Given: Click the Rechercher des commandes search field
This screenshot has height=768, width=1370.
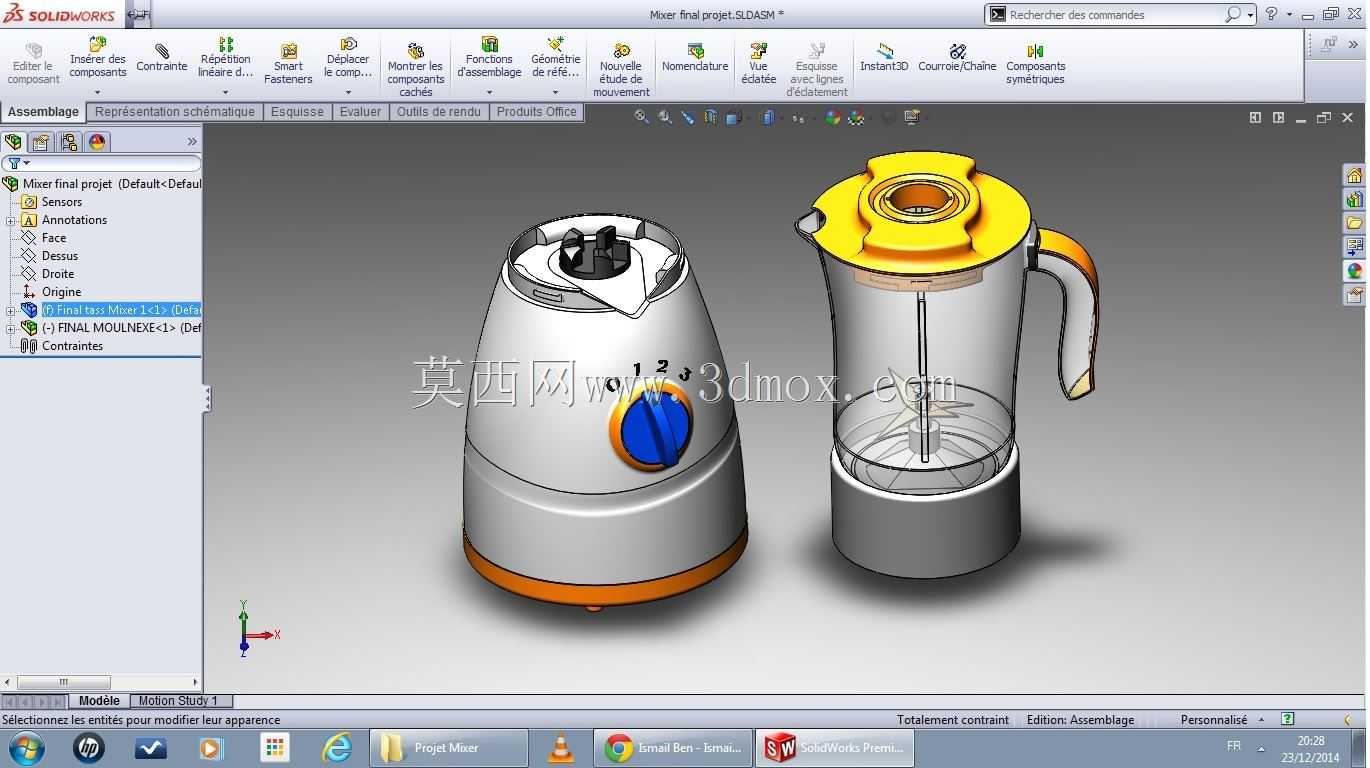Looking at the screenshot, I should [x=1115, y=14].
